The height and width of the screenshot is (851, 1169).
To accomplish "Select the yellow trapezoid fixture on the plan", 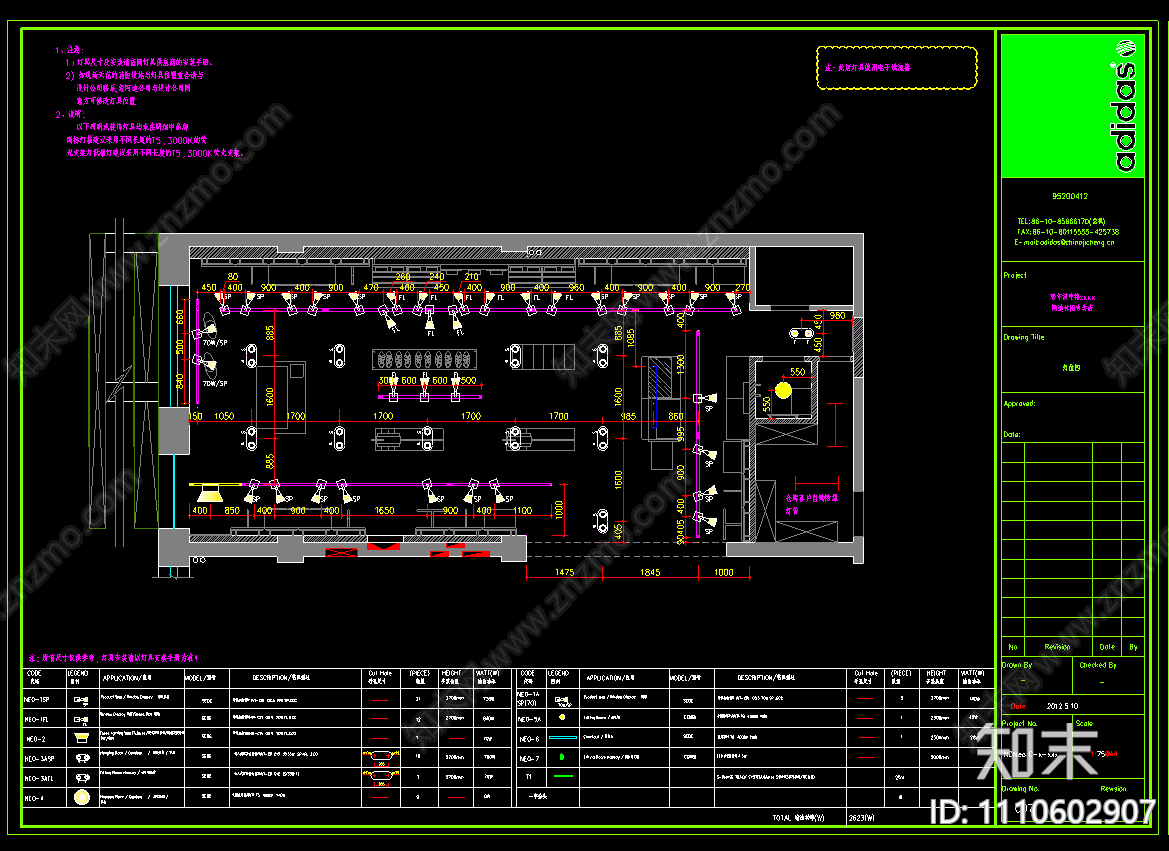I will pyautogui.click(x=209, y=493).
